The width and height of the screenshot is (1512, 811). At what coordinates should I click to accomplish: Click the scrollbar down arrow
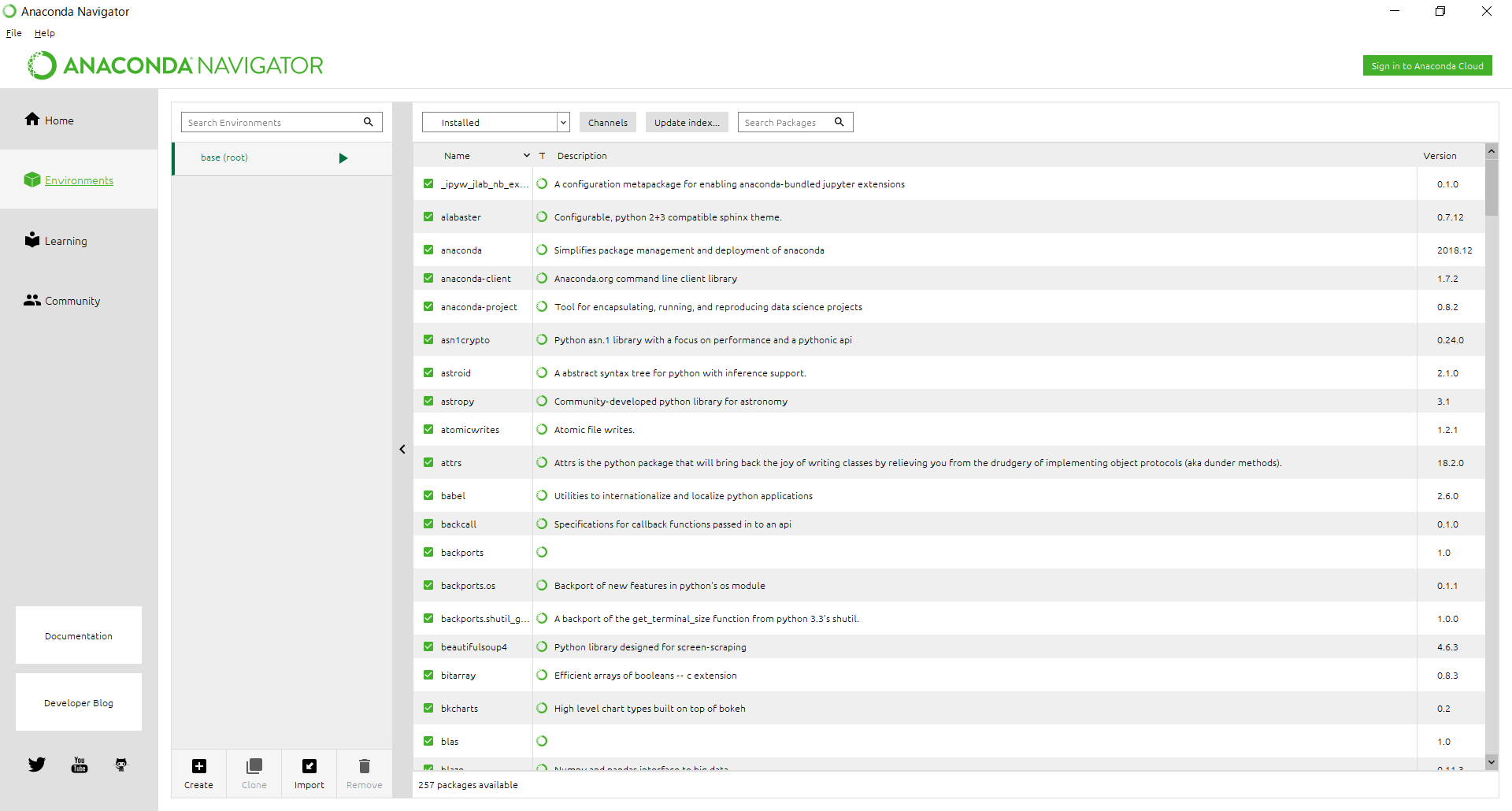(x=1492, y=762)
